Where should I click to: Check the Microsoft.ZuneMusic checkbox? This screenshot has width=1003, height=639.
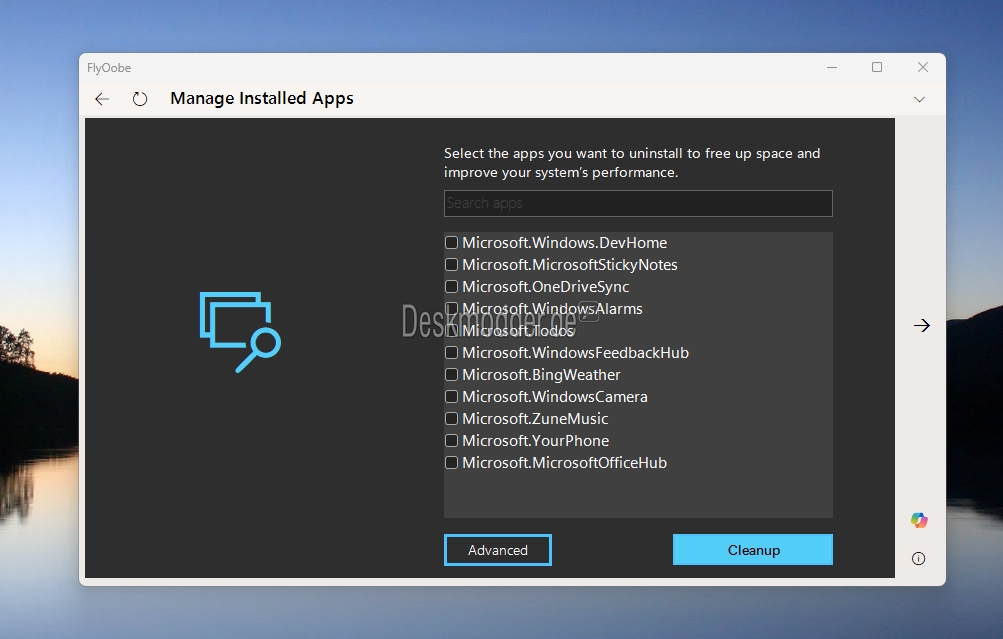(452, 418)
